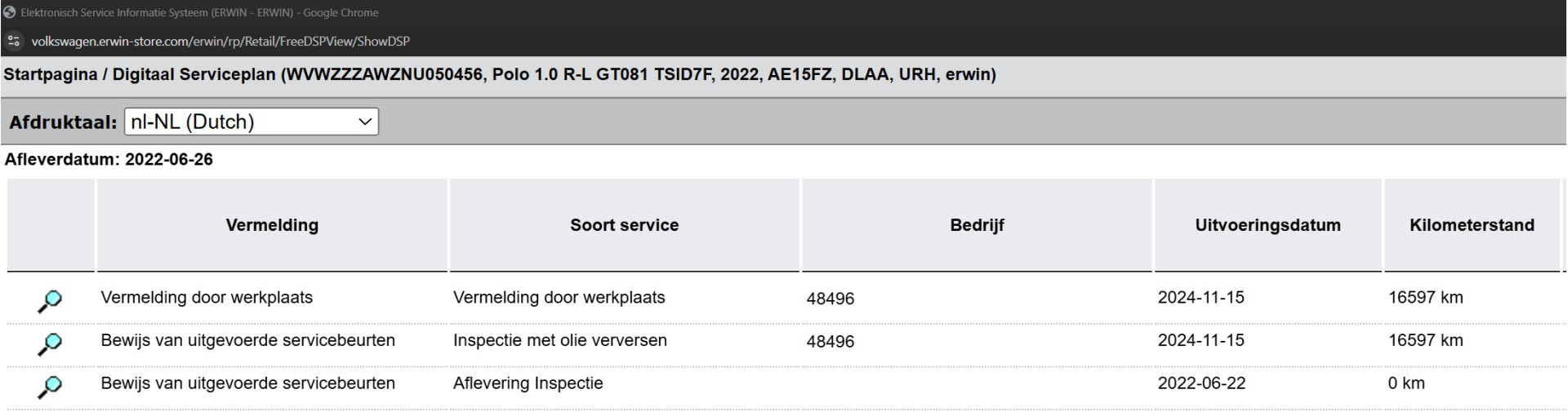Open details magnifier for Vermelding door werkplaats row
Image resolution: width=1568 pixels, height=416 pixels.
50,301
